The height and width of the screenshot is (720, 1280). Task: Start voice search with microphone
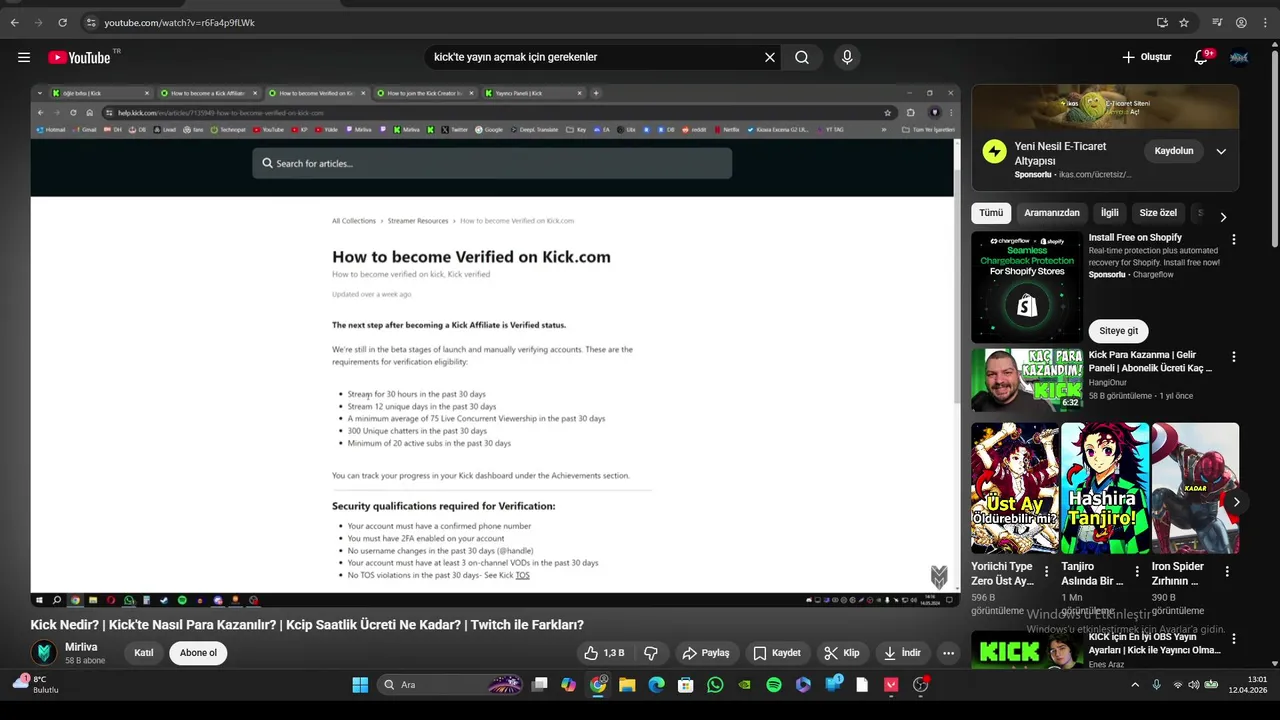pyautogui.click(x=847, y=57)
